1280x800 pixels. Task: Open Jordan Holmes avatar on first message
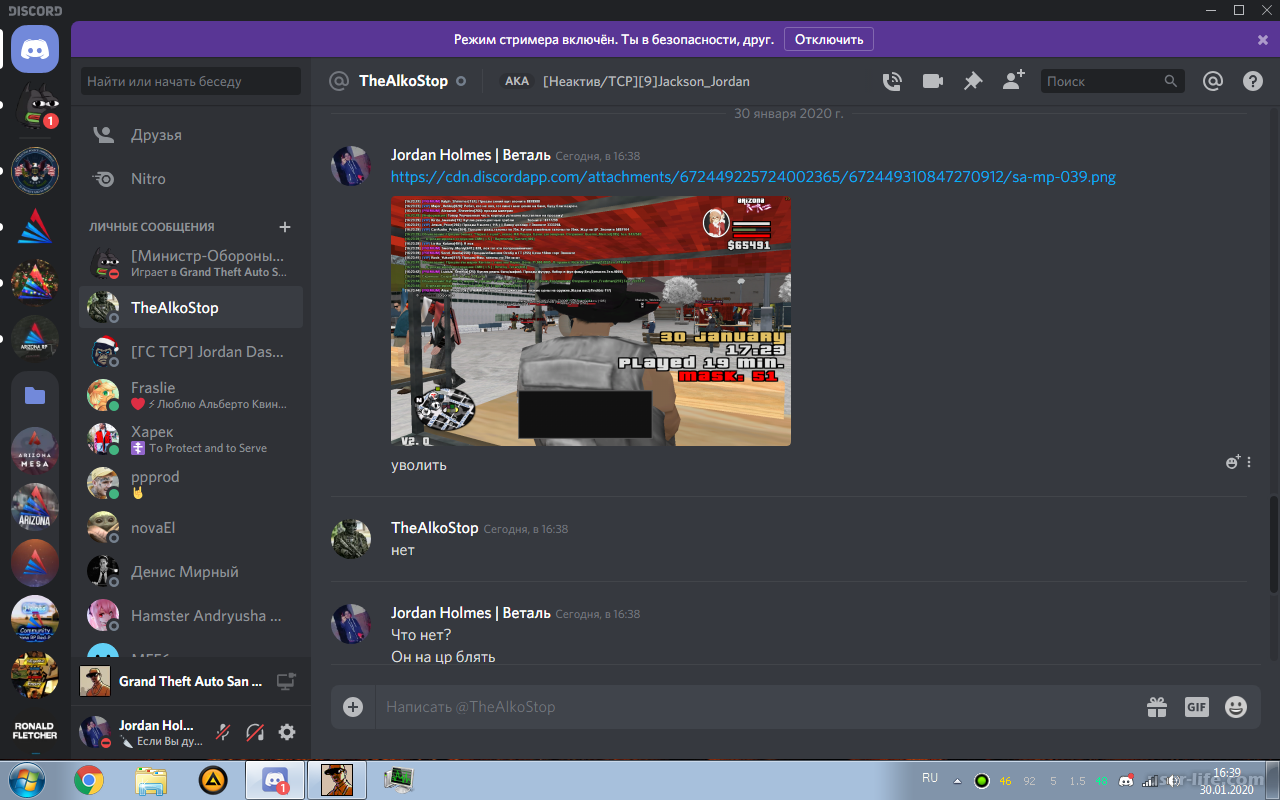pyautogui.click(x=351, y=165)
